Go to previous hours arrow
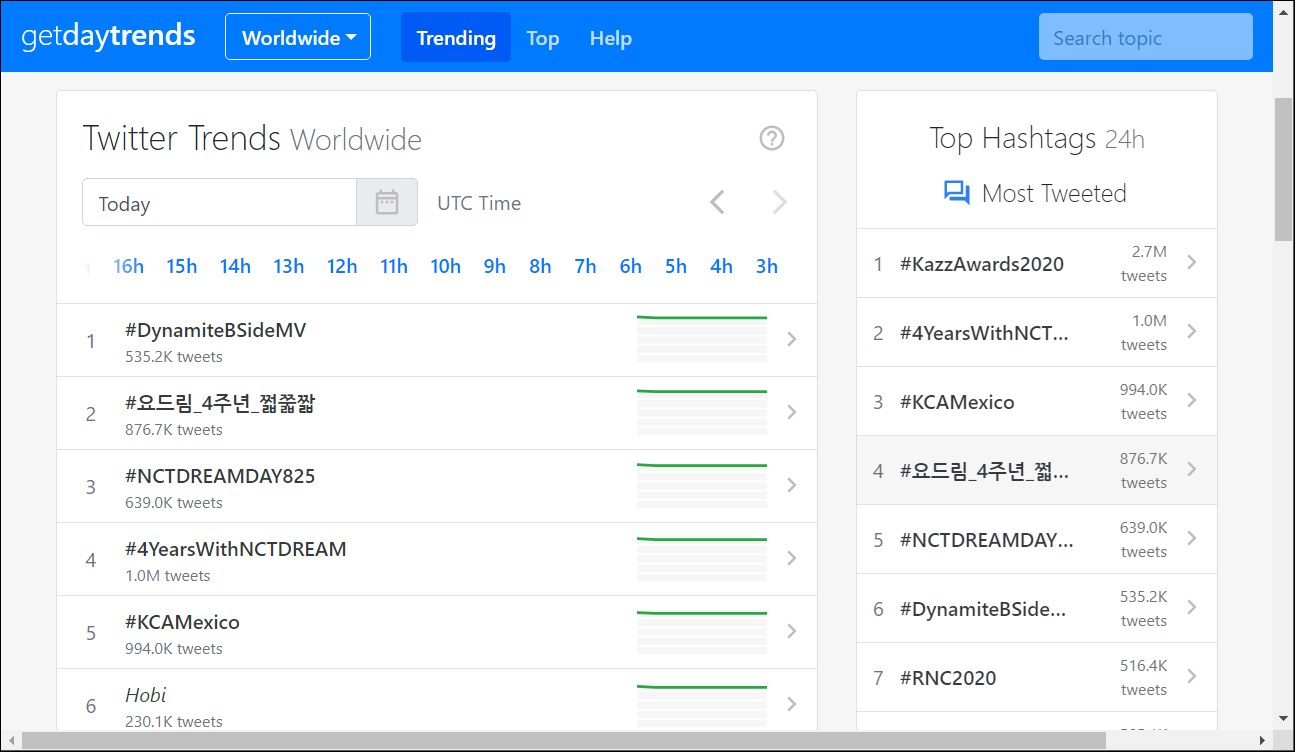 (x=717, y=203)
